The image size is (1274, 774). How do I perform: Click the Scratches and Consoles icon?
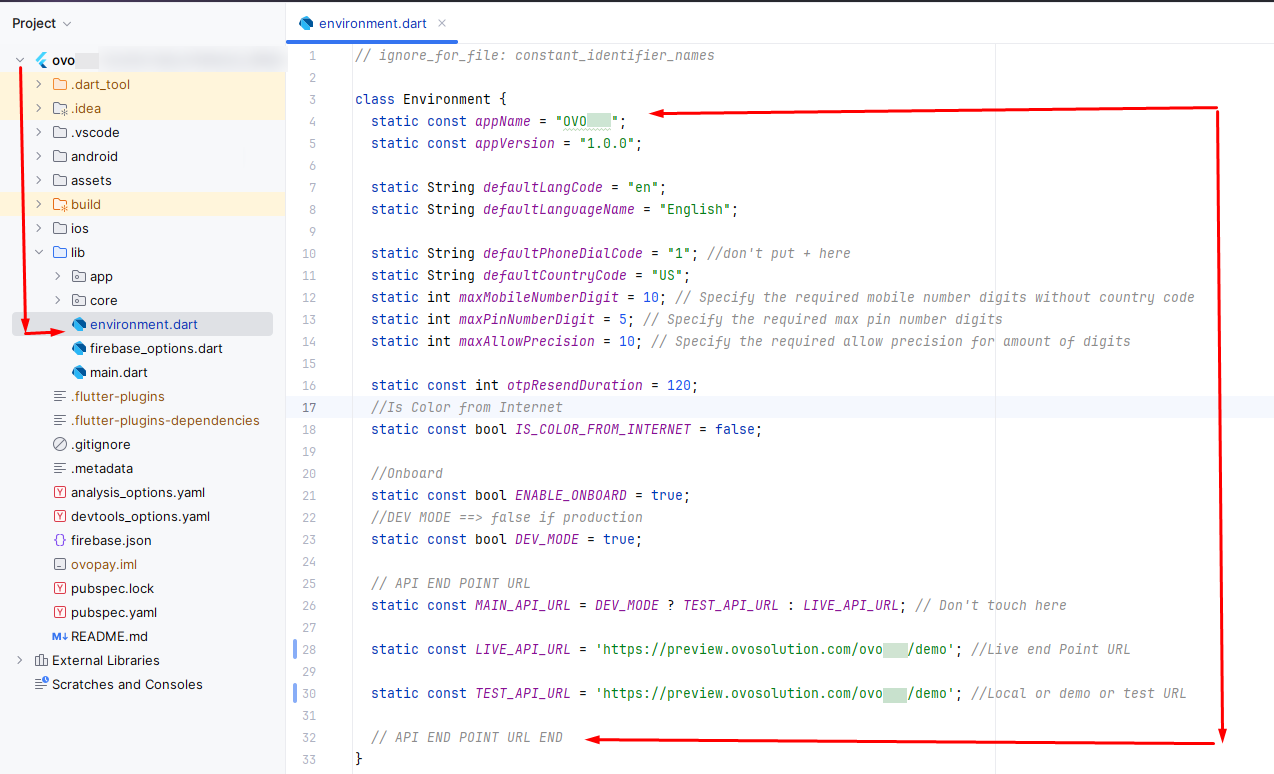point(41,684)
